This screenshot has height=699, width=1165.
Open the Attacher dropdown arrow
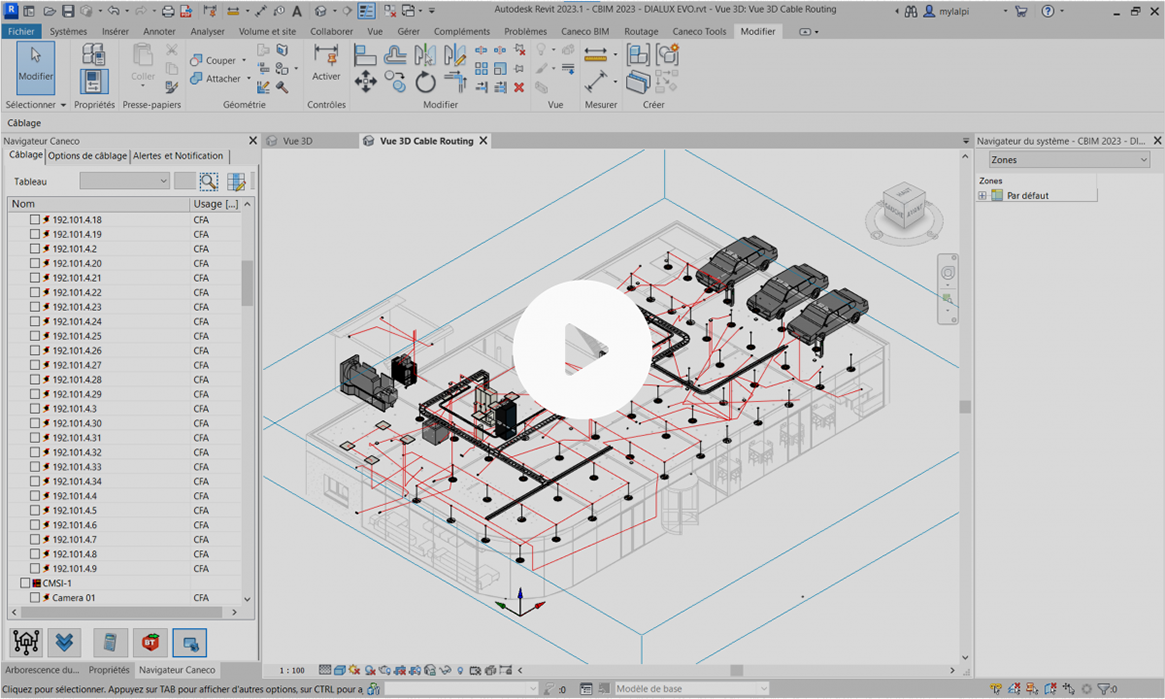coord(249,79)
